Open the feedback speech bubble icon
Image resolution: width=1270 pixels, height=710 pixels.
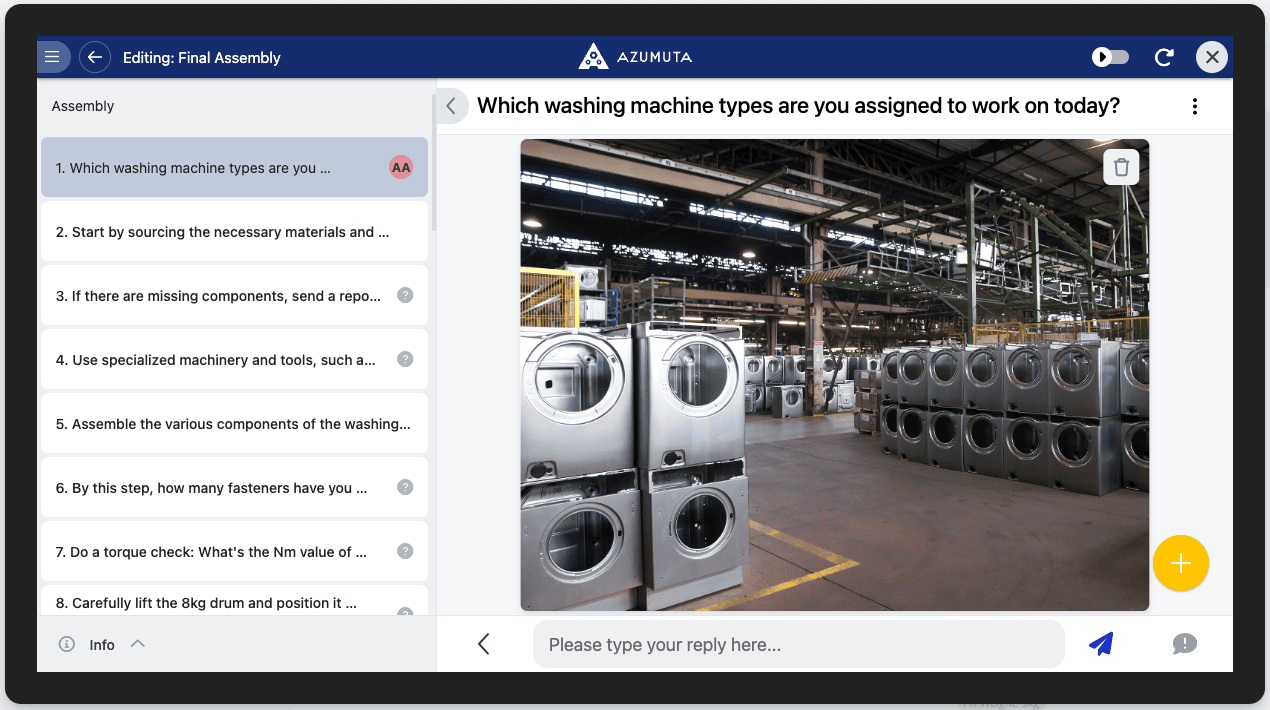coord(1184,644)
